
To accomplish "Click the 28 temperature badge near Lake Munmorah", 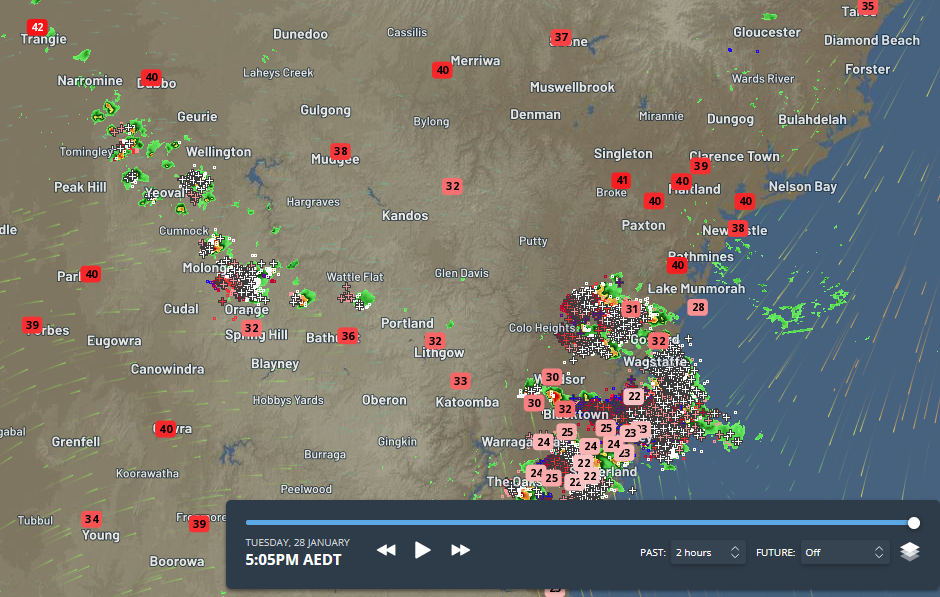I will pos(698,307).
